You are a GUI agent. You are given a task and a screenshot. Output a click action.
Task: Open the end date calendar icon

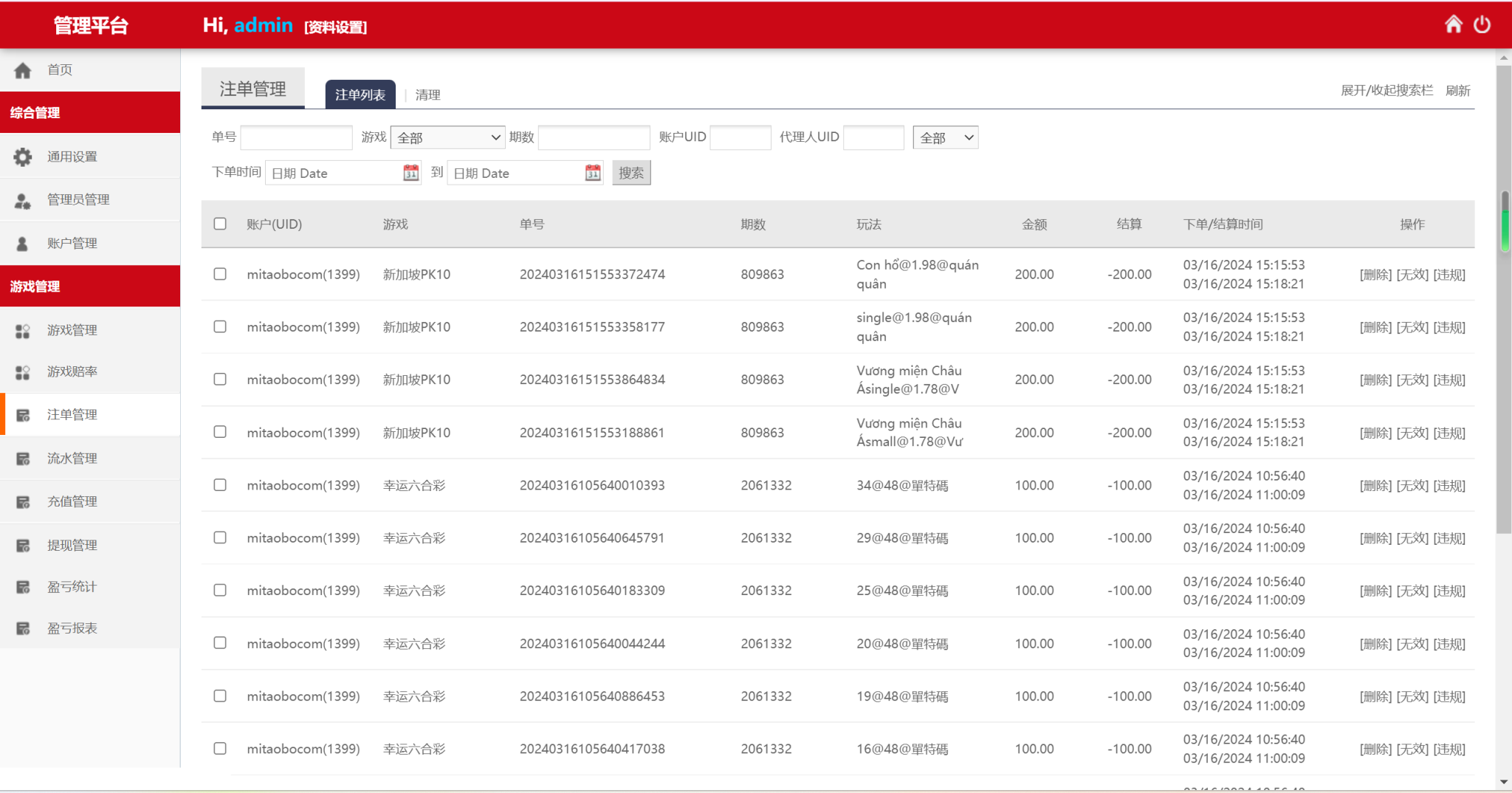[x=593, y=173]
